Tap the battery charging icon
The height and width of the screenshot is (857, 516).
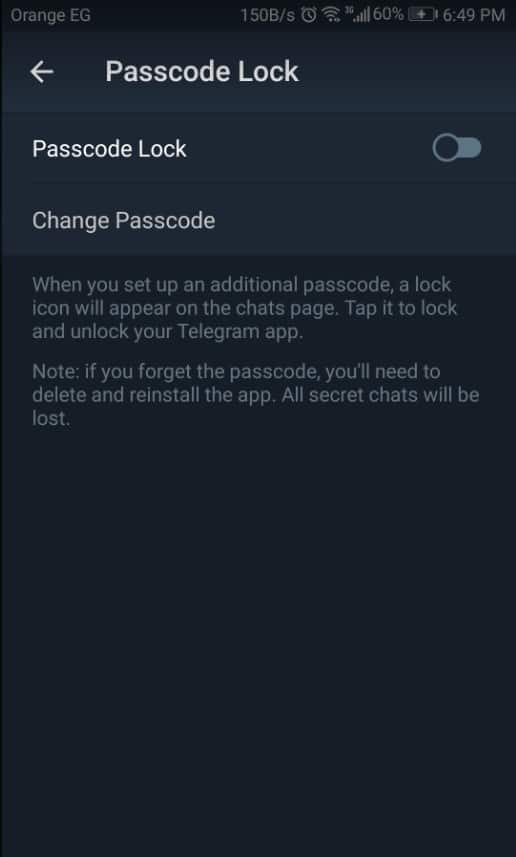click(x=421, y=16)
